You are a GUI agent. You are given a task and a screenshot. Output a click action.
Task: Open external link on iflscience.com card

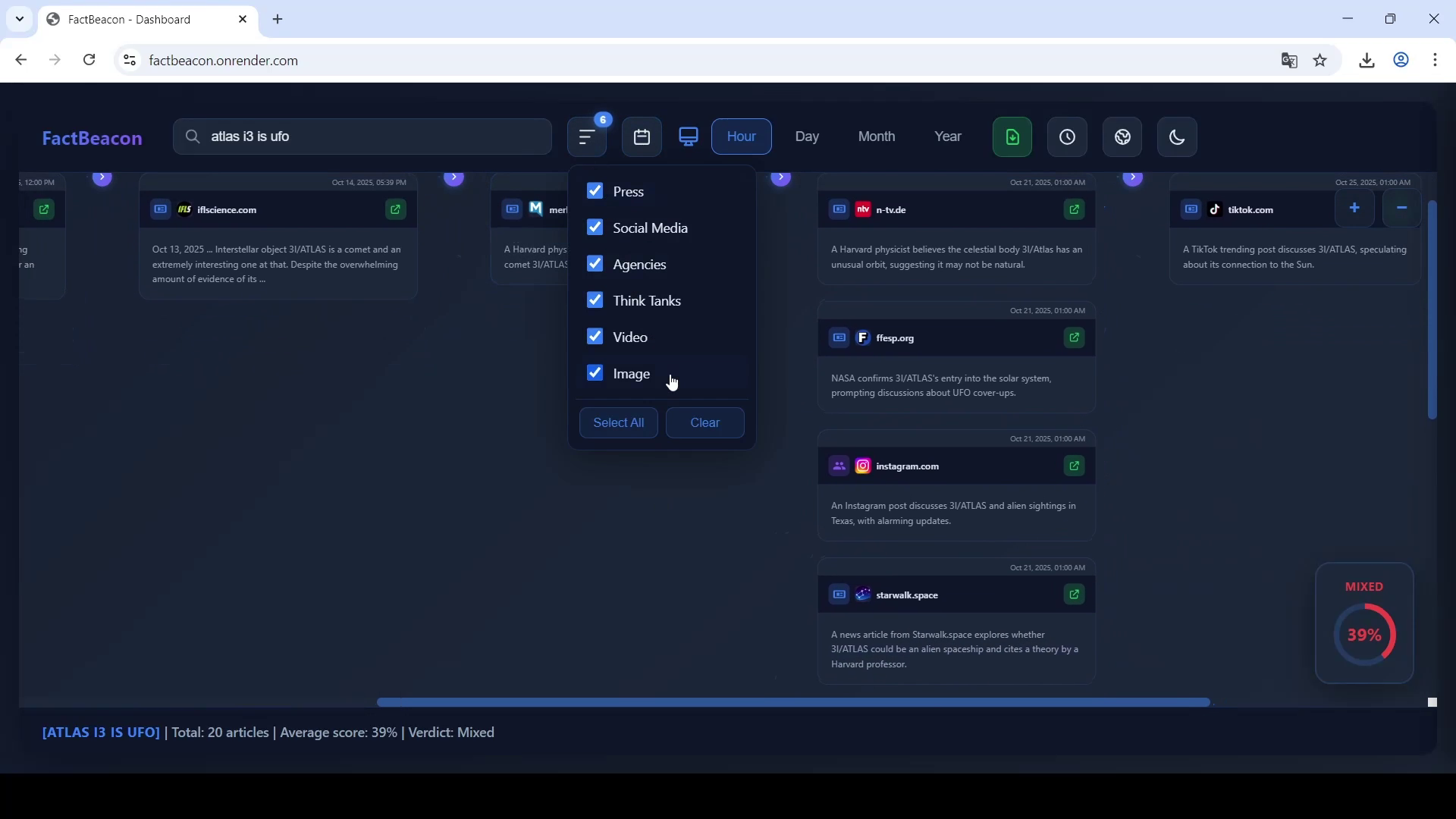(395, 209)
